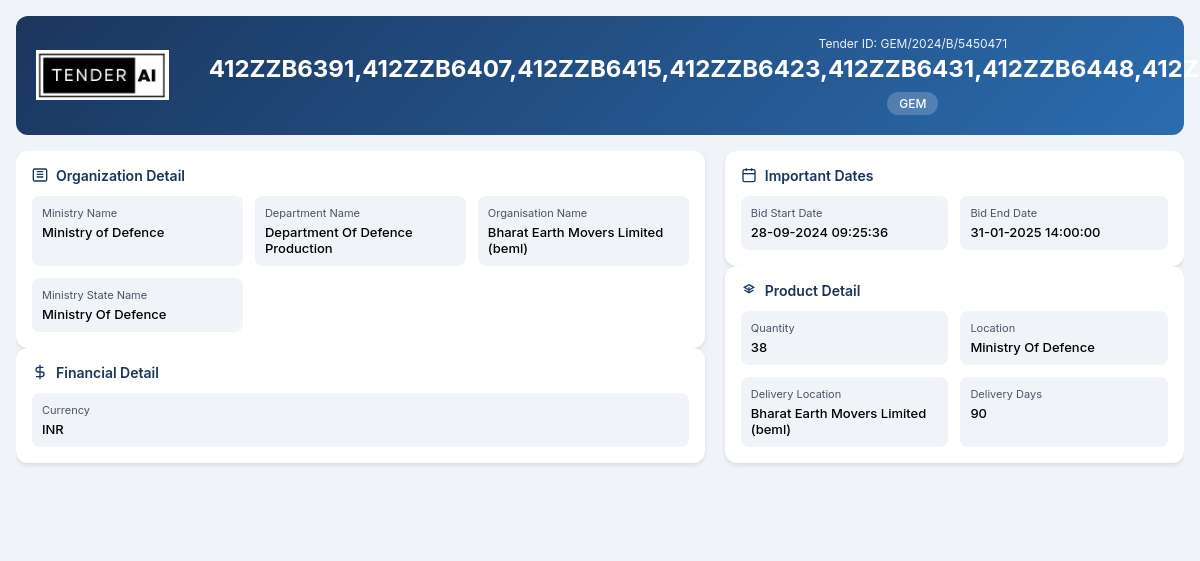Click the Ministry State Name card
The height and width of the screenshot is (561, 1200).
(x=137, y=305)
